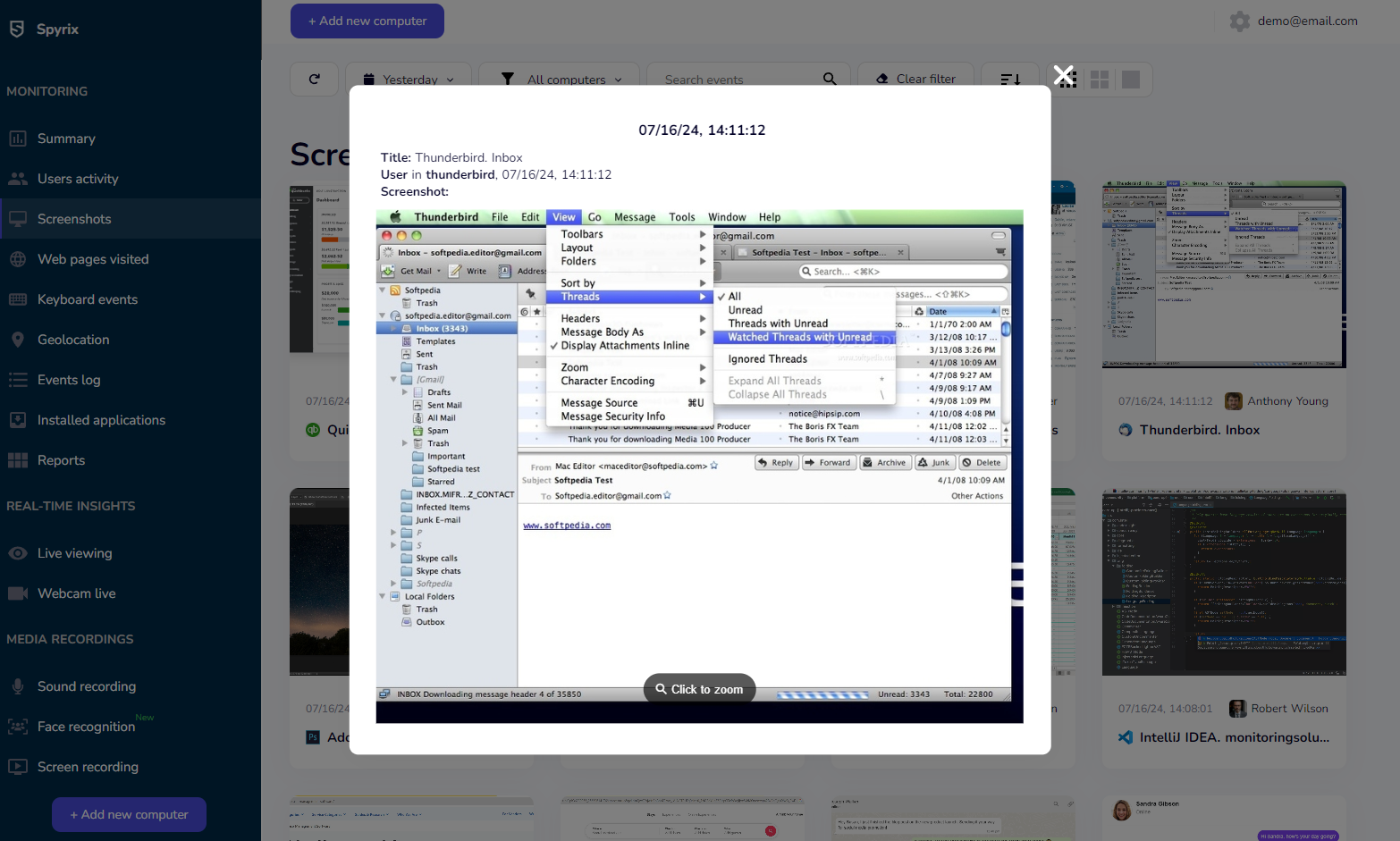1400x841 pixels.
Task: Close the screenshot popup with X
Action: point(1064,76)
